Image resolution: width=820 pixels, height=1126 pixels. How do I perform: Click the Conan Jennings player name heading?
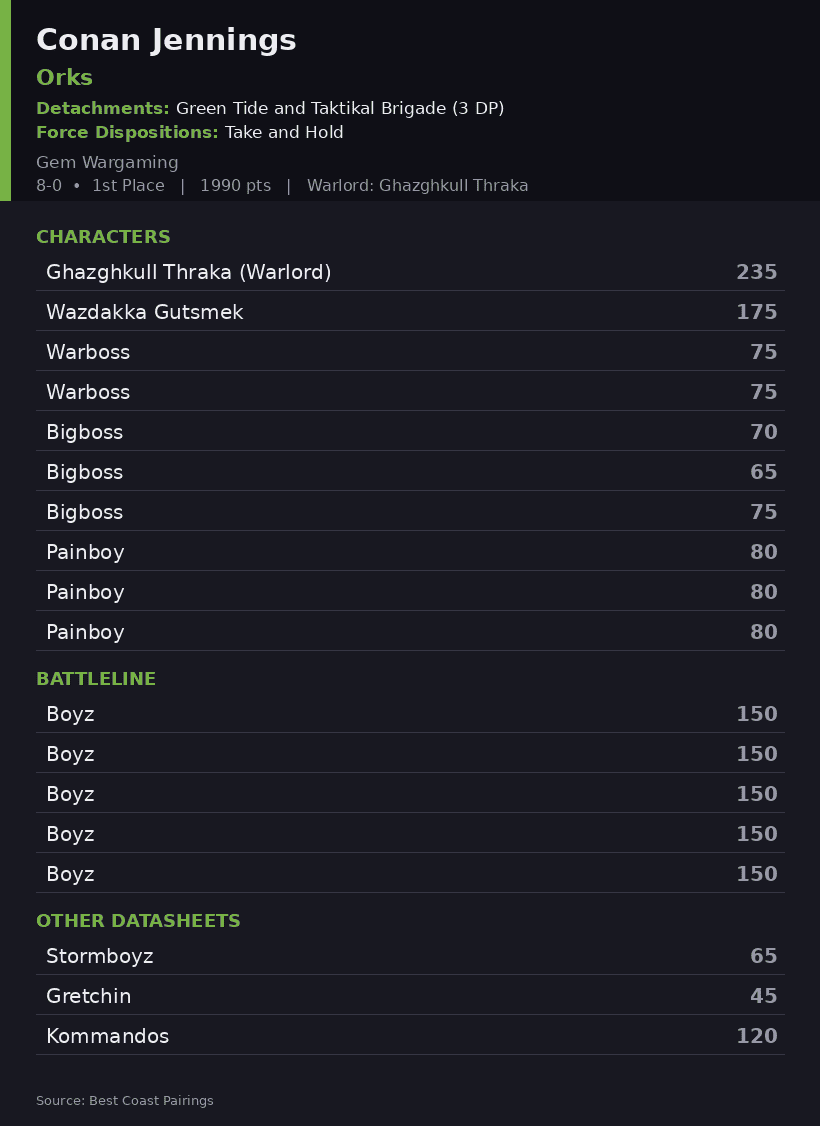(166, 40)
